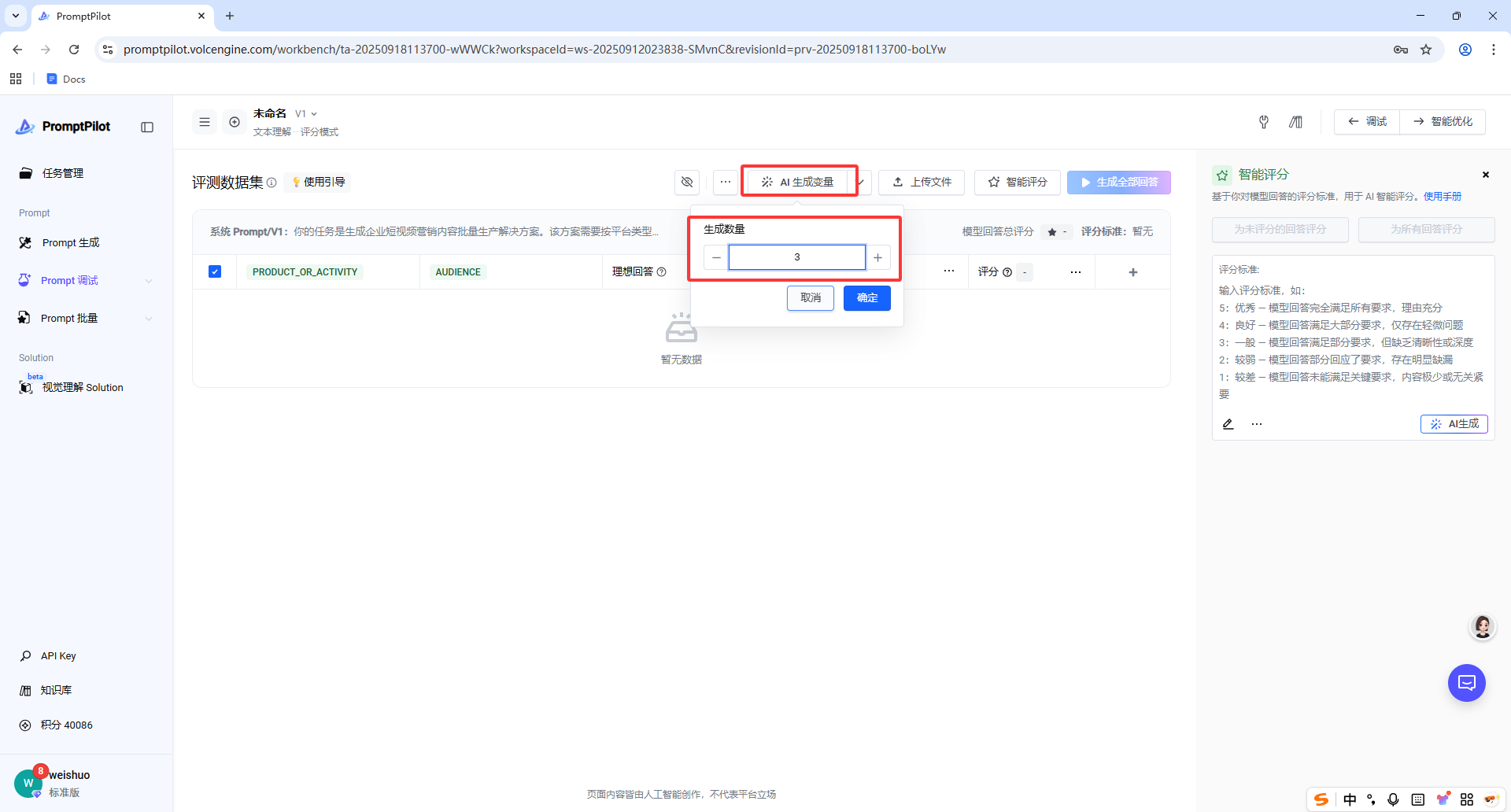Select Prompt 调试 in the sidebar
The image size is (1511, 812).
tap(69, 280)
